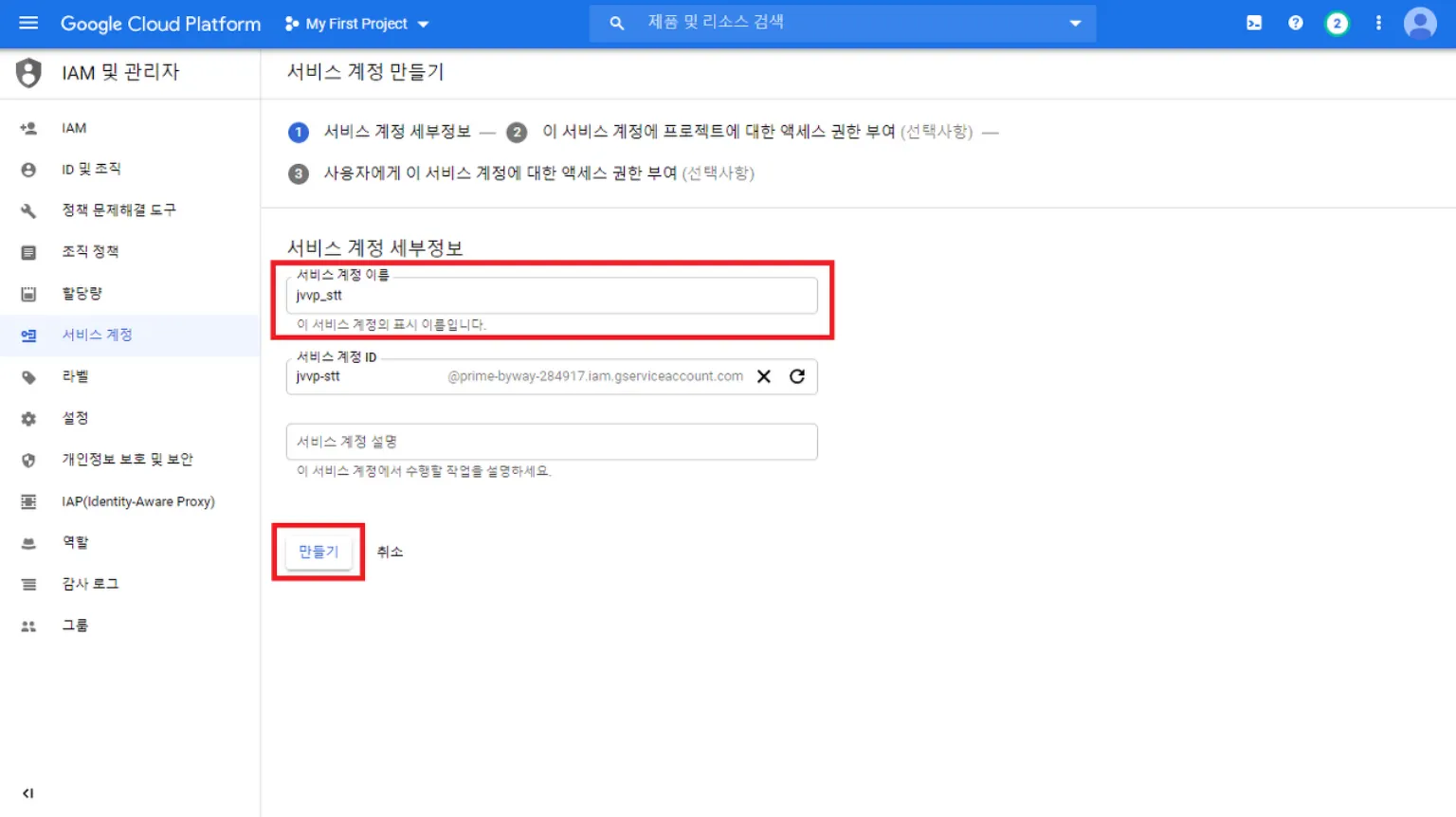Click the ID 및 조직 sidebar icon
This screenshot has width=1456, height=817.
[x=28, y=170]
